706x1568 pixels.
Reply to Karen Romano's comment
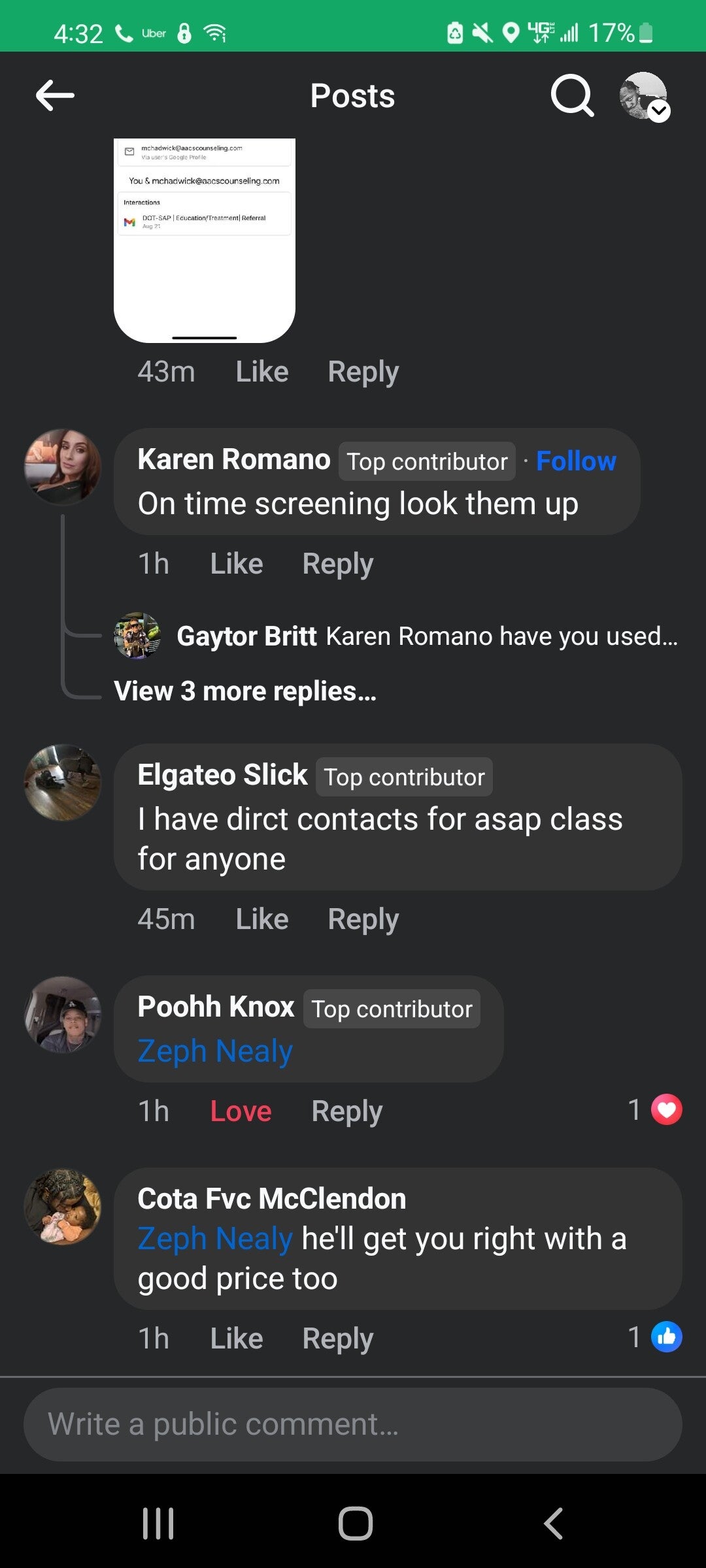coord(337,564)
